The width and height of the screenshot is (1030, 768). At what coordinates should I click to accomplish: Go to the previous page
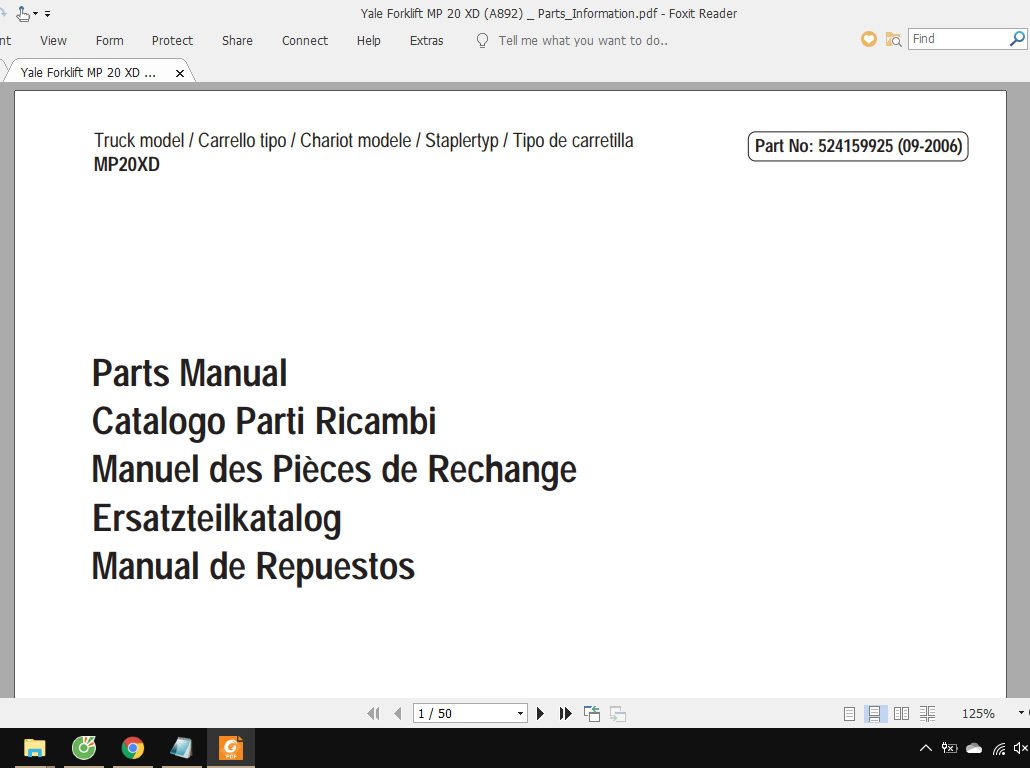(x=397, y=713)
